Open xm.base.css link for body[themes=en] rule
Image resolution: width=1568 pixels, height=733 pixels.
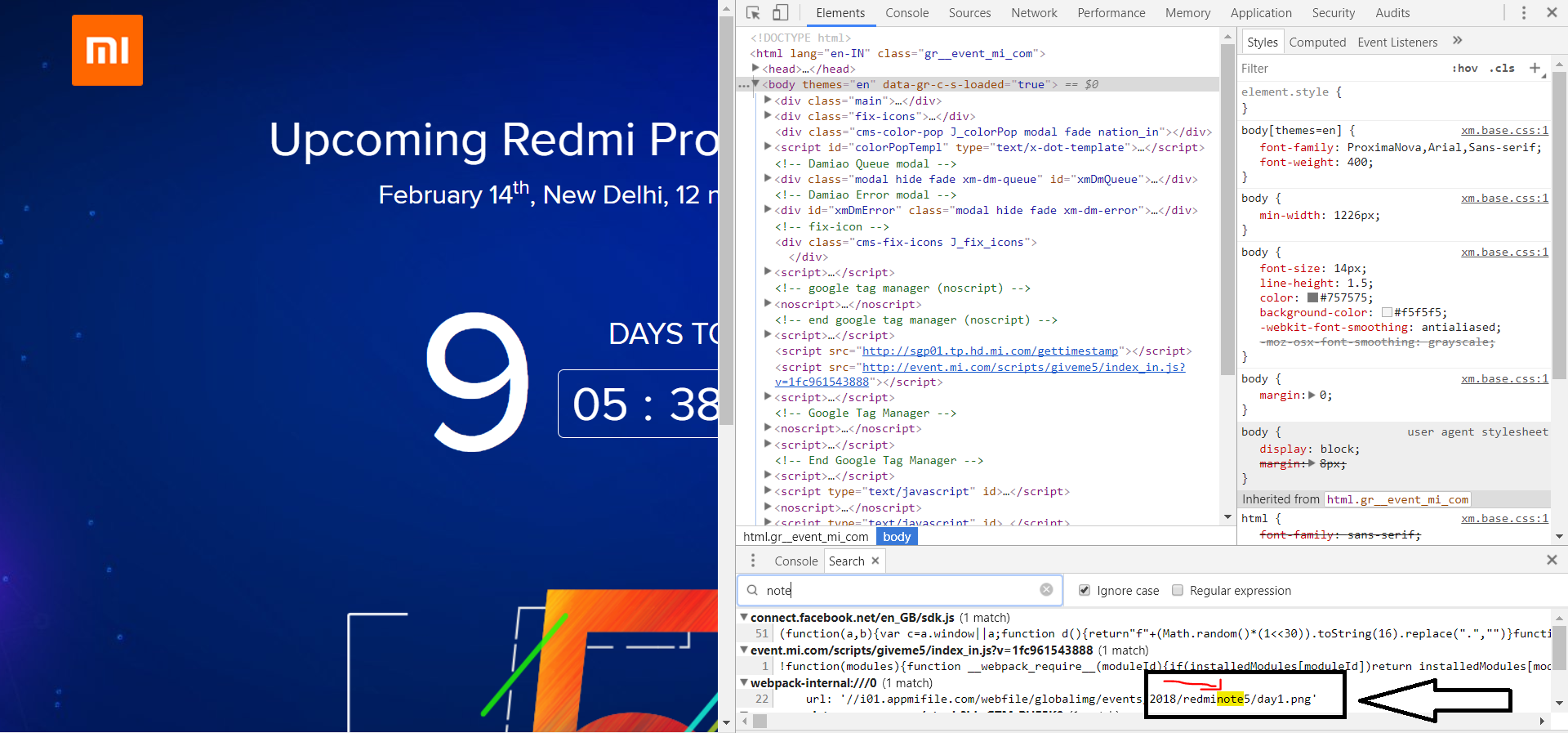click(x=1504, y=130)
